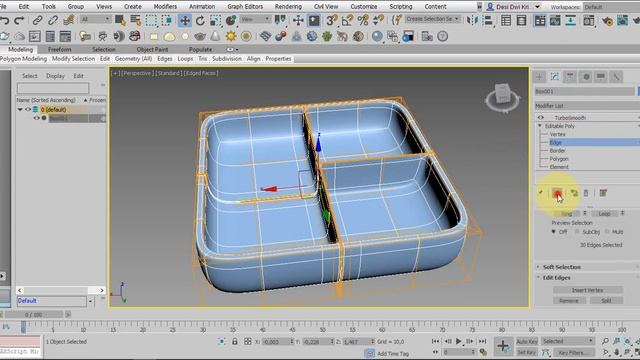Click the teapot primitive icon in second toolbar
The width and height of the screenshot is (640, 360).
coord(200,36)
